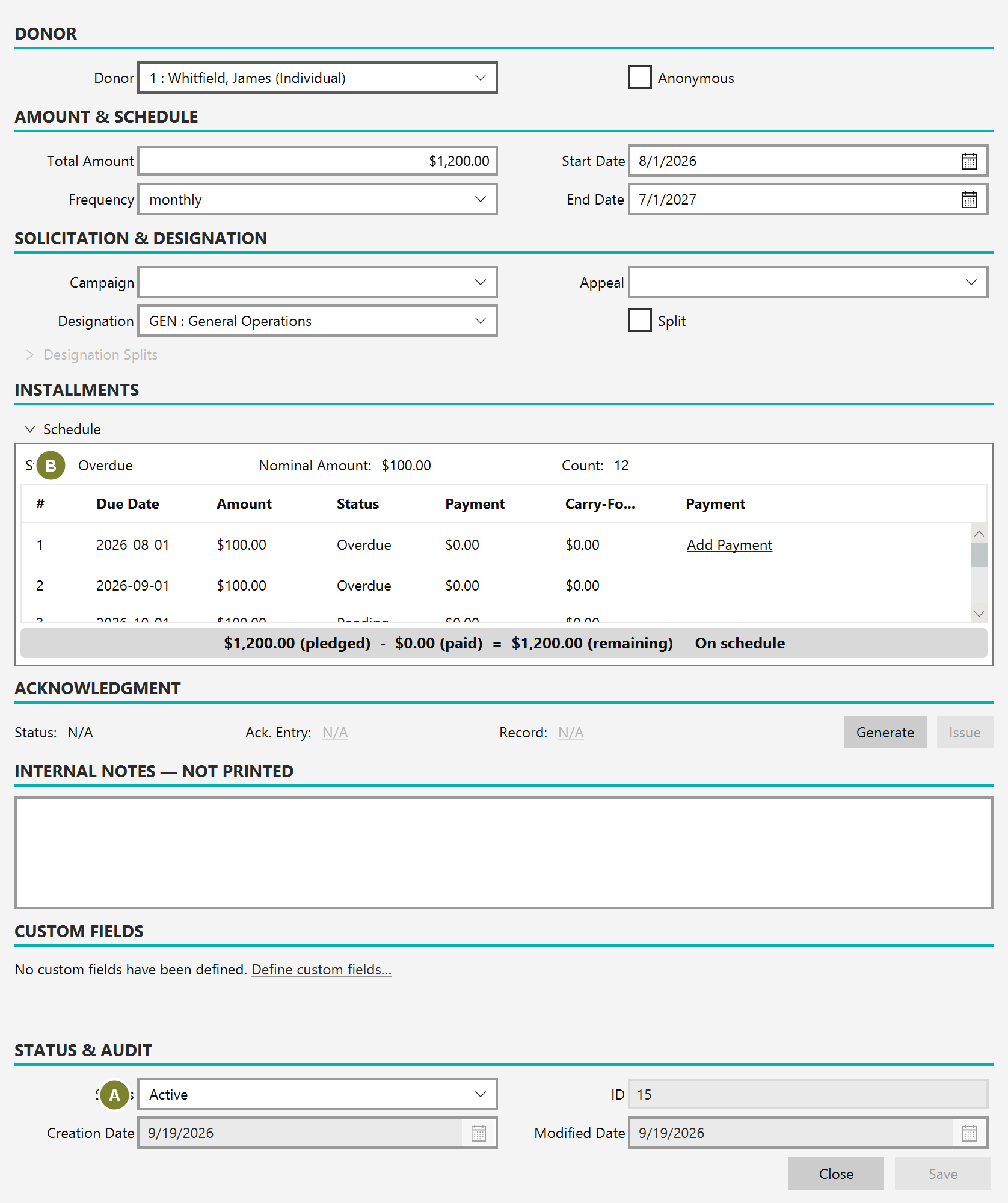This screenshot has width=1008, height=1203.
Task: Click the Creation Date calendar icon
Action: click(x=479, y=1133)
